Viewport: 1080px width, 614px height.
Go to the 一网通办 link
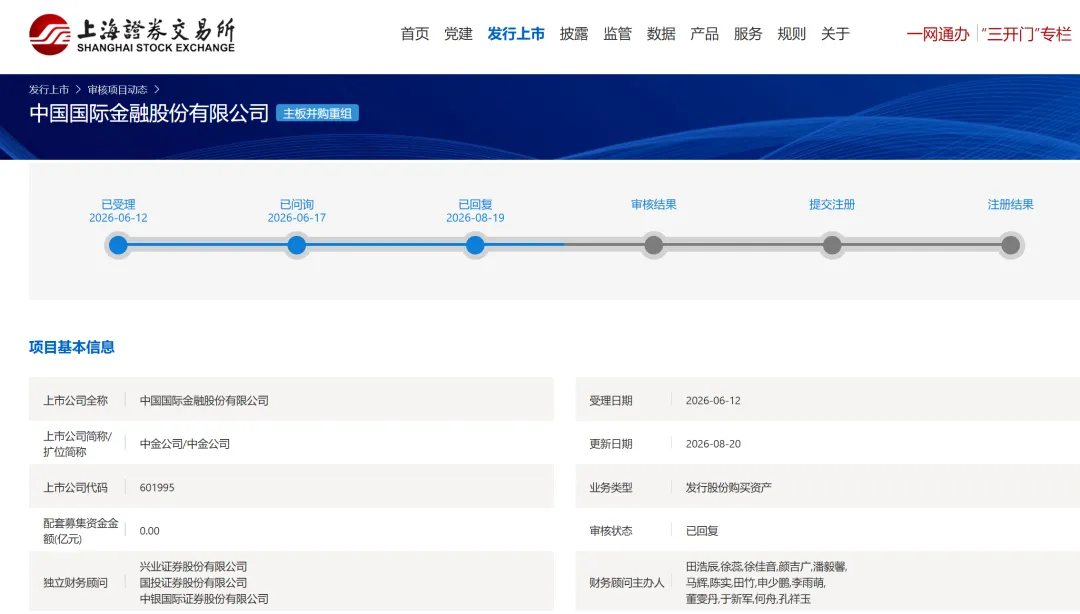coord(937,34)
